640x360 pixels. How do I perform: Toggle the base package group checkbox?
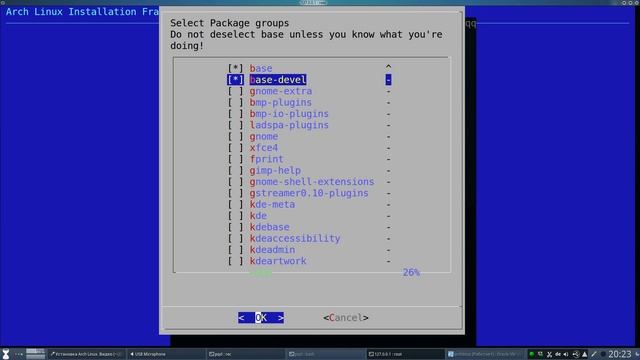[235, 68]
